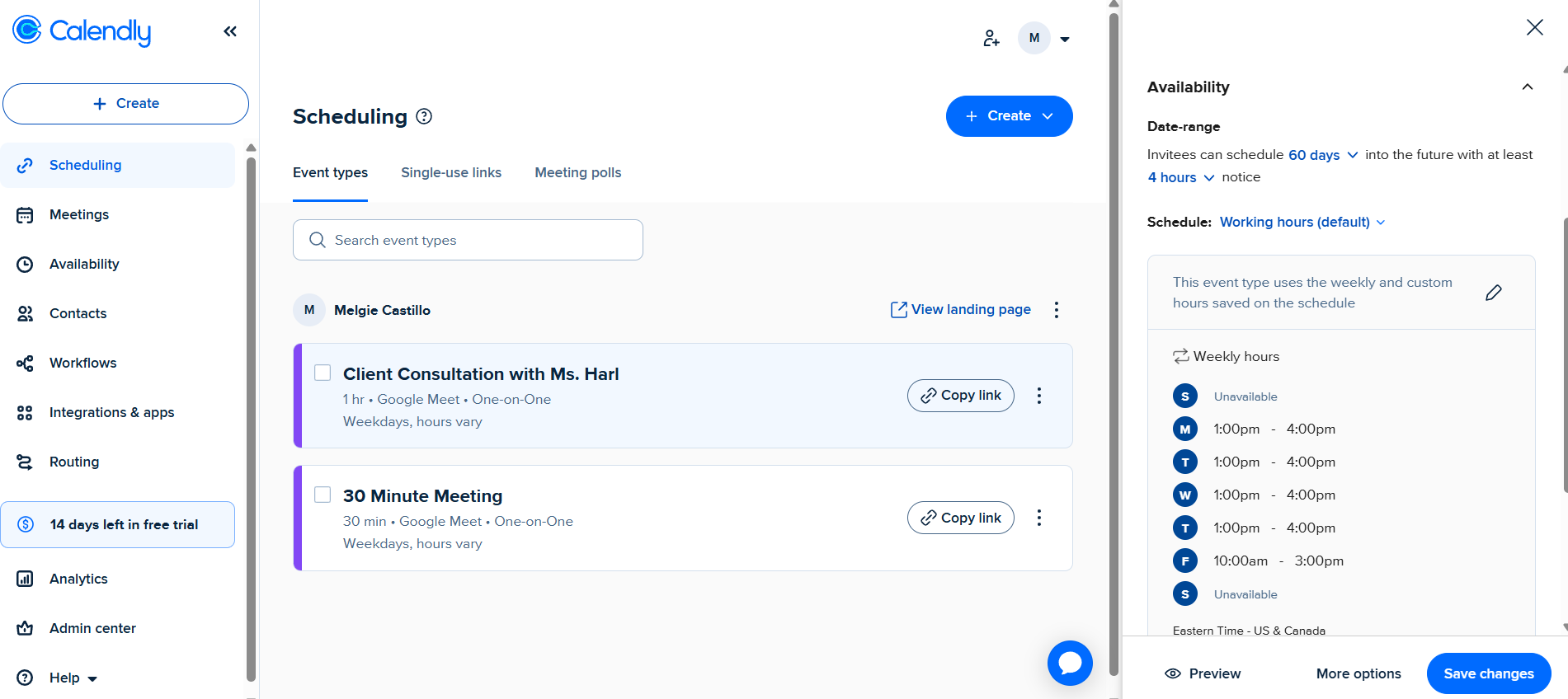Screen dimensions: 1568x699
Task: Open options menu for 30 Minute Meeting
Action: [1039, 518]
